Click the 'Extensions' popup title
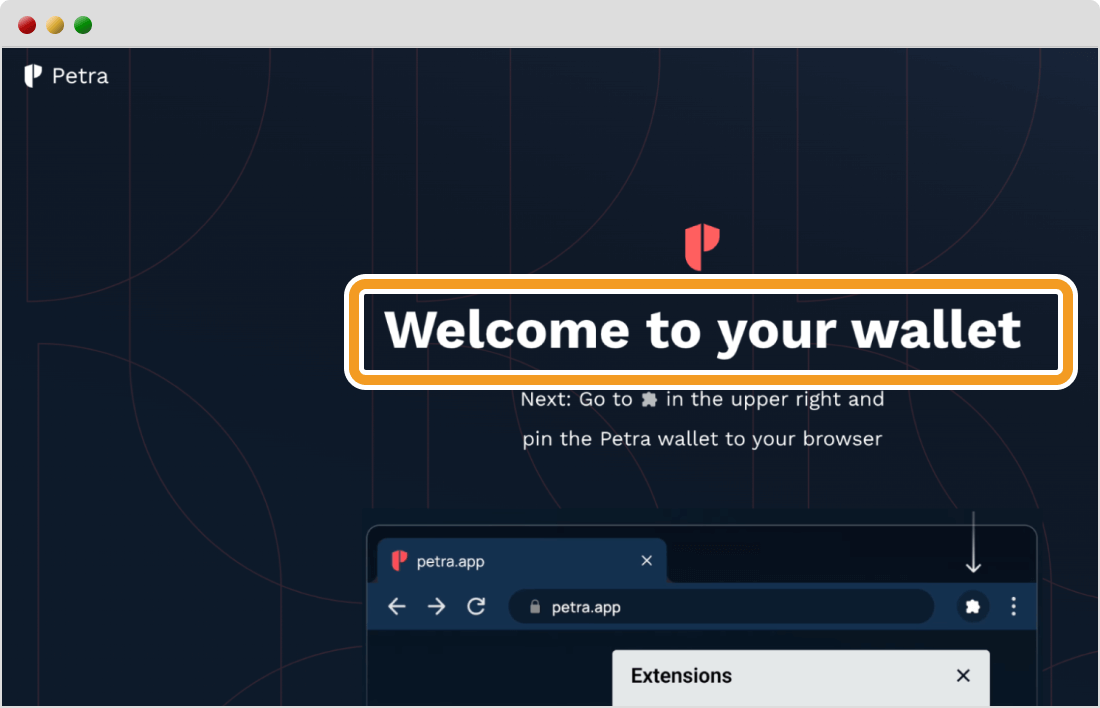Viewport: 1100px width, 708px height. click(x=681, y=676)
